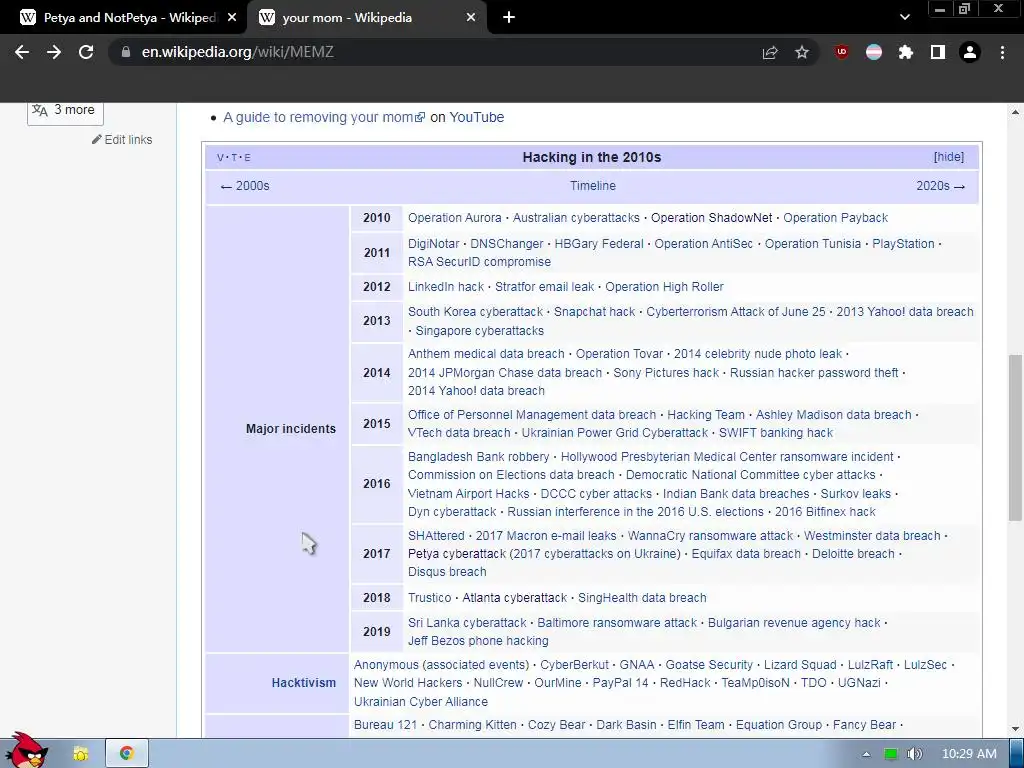The image size is (1024, 768).
Task: Open the tab search dropdown arrow
Action: click(x=904, y=18)
